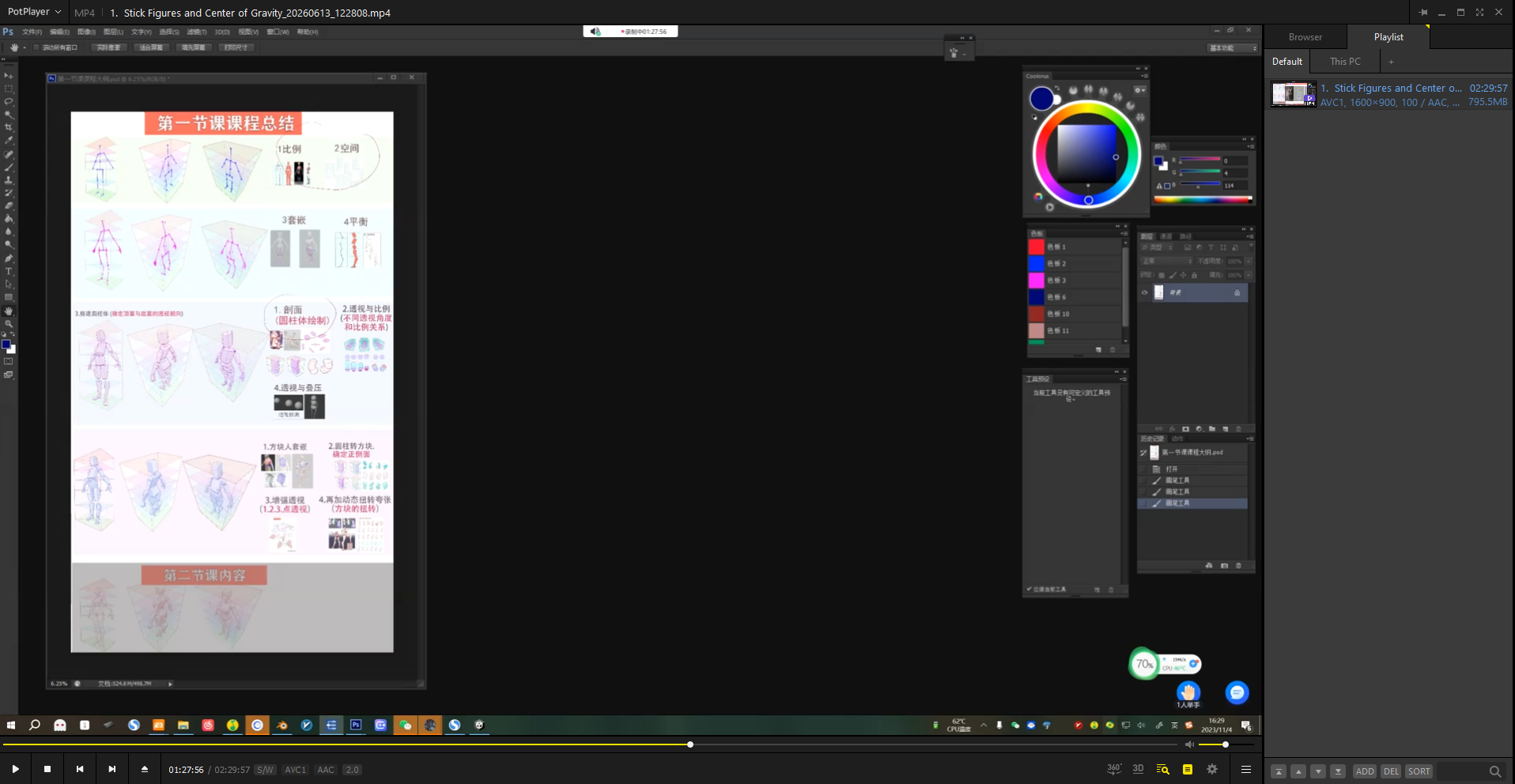Click the trash icon in Layers panel
The width and height of the screenshot is (1515, 784).
(x=1238, y=429)
